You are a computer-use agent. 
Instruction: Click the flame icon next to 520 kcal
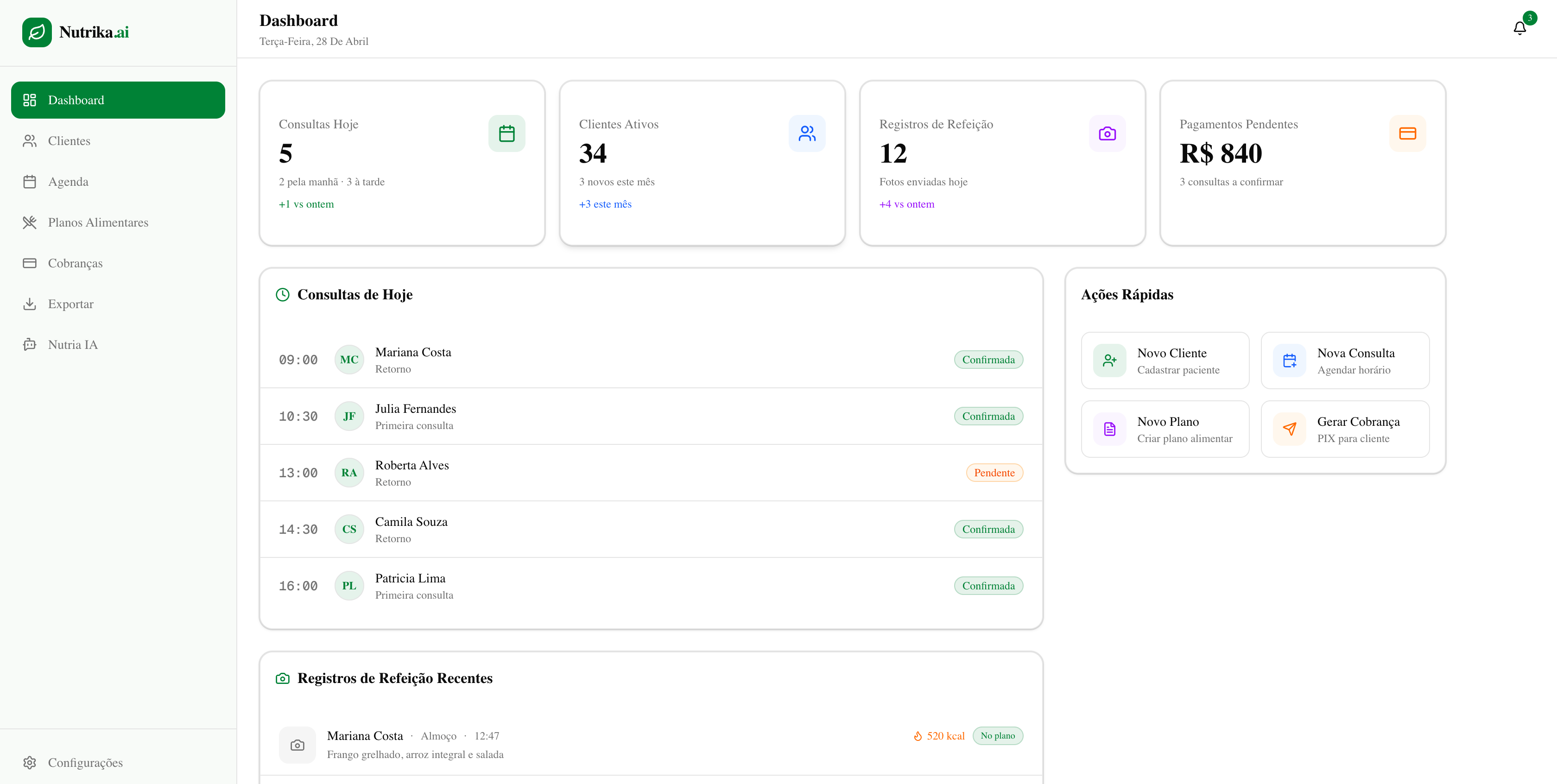[918, 736]
